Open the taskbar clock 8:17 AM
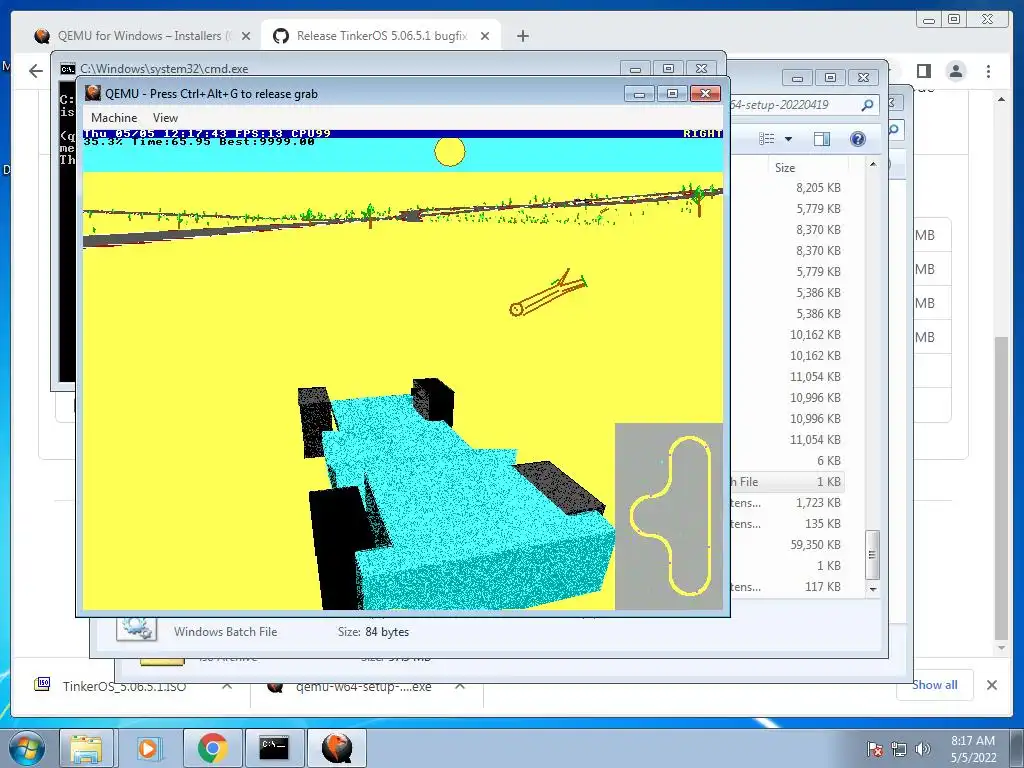The width and height of the screenshot is (1024, 768). click(973, 748)
